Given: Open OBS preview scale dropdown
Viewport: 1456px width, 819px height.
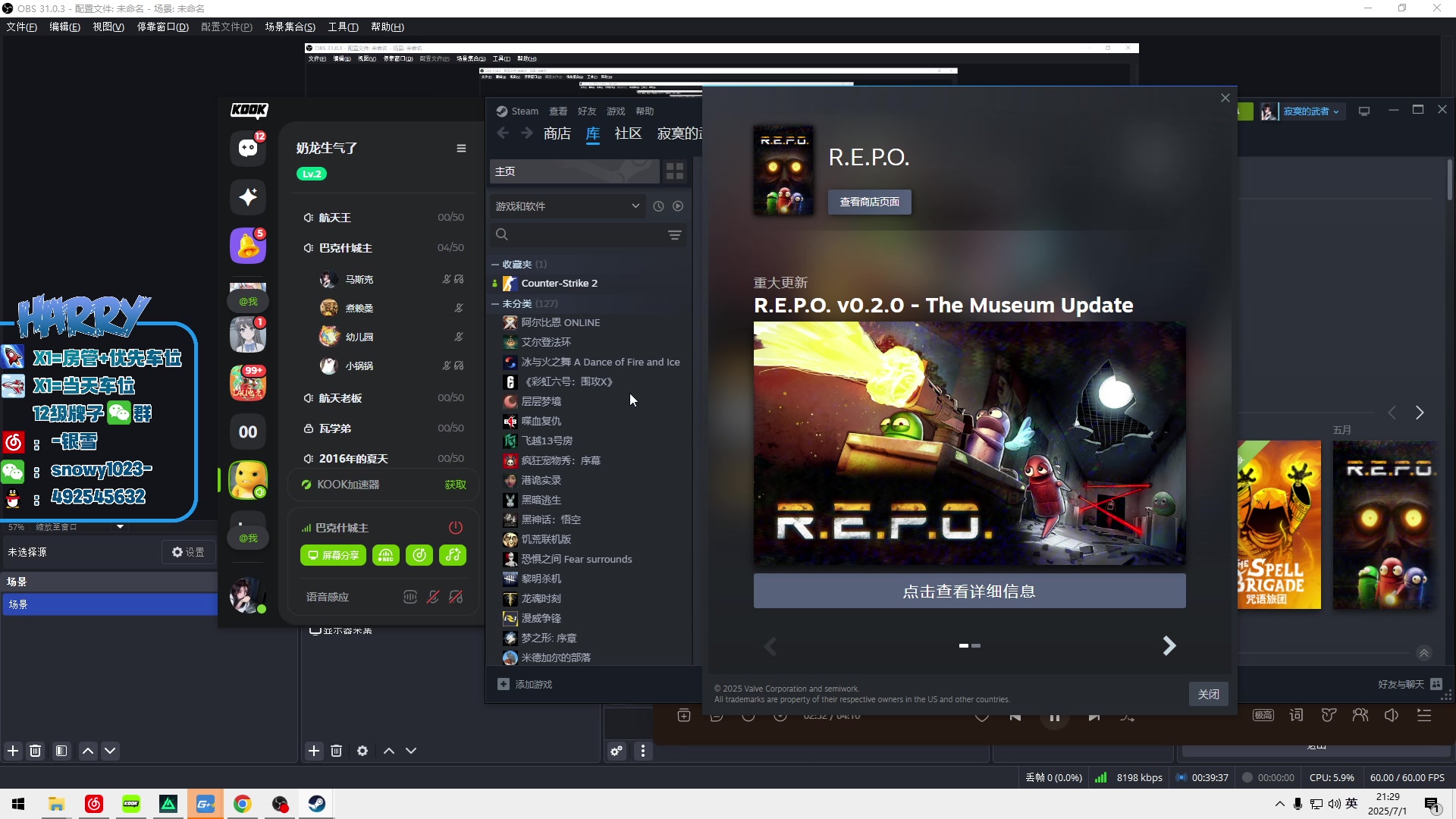Looking at the screenshot, I should (x=120, y=527).
